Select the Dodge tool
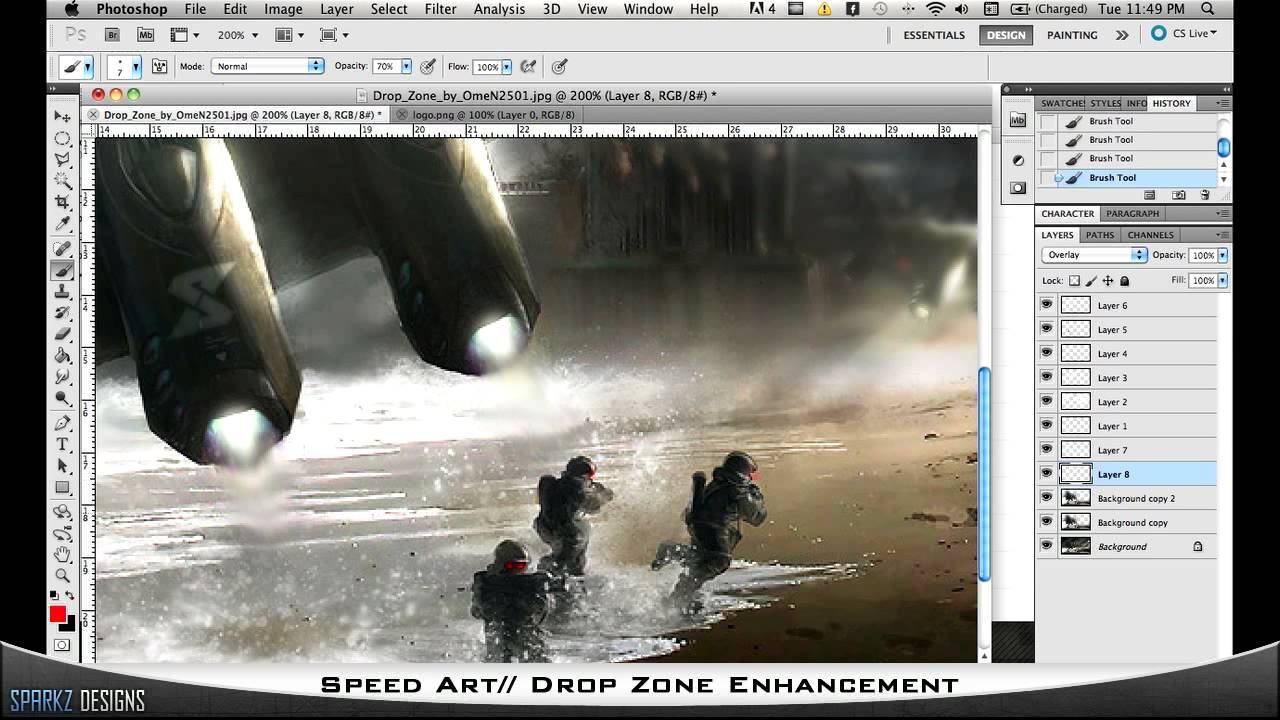Image resolution: width=1280 pixels, height=720 pixels. click(x=63, y=398)
